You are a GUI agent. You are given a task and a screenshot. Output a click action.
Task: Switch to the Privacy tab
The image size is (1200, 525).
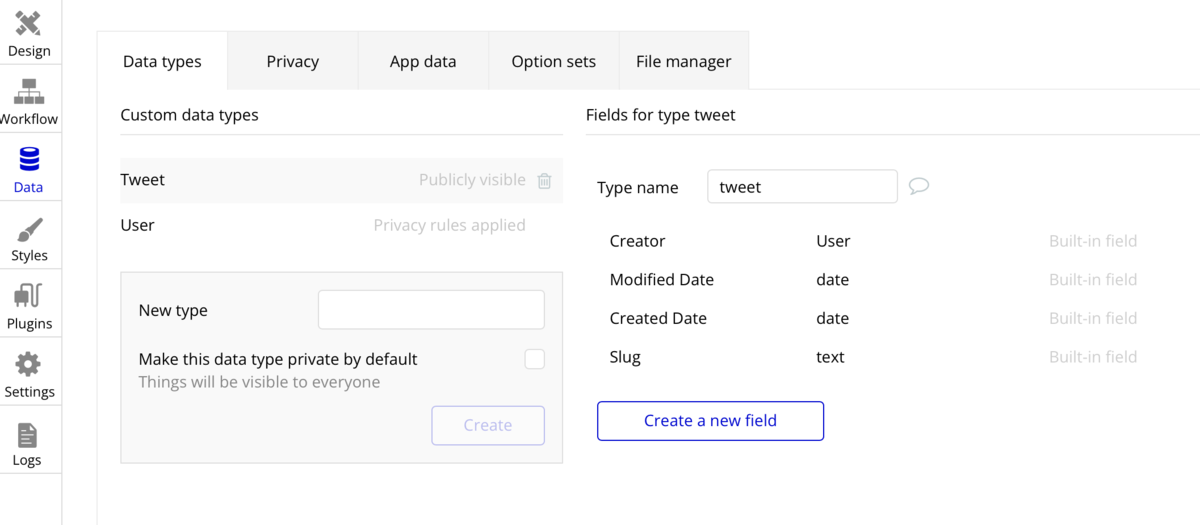pos(292,61)
